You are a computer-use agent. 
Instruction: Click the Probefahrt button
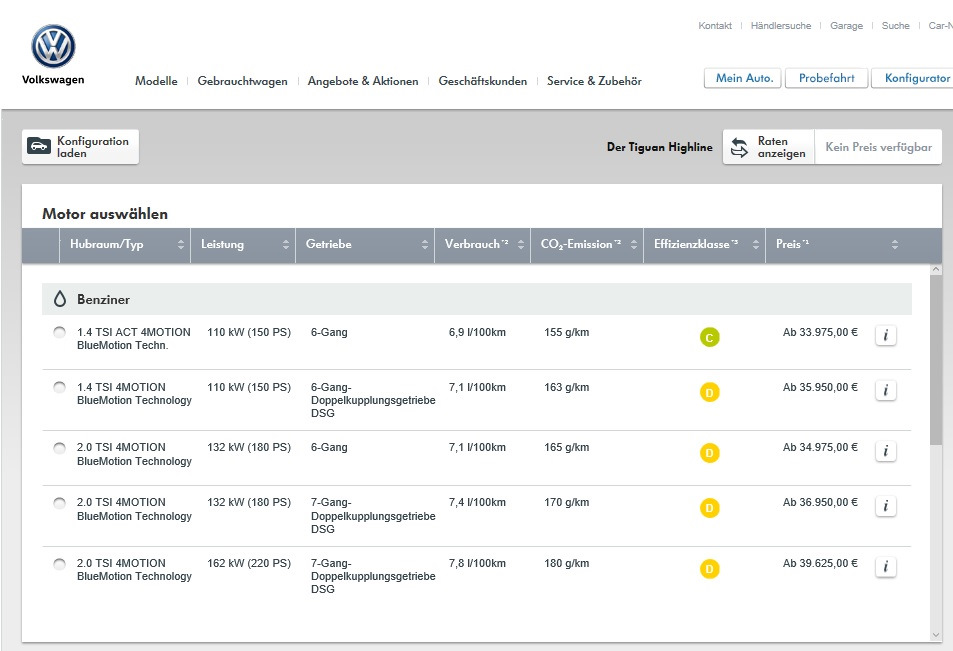[825, 78]
